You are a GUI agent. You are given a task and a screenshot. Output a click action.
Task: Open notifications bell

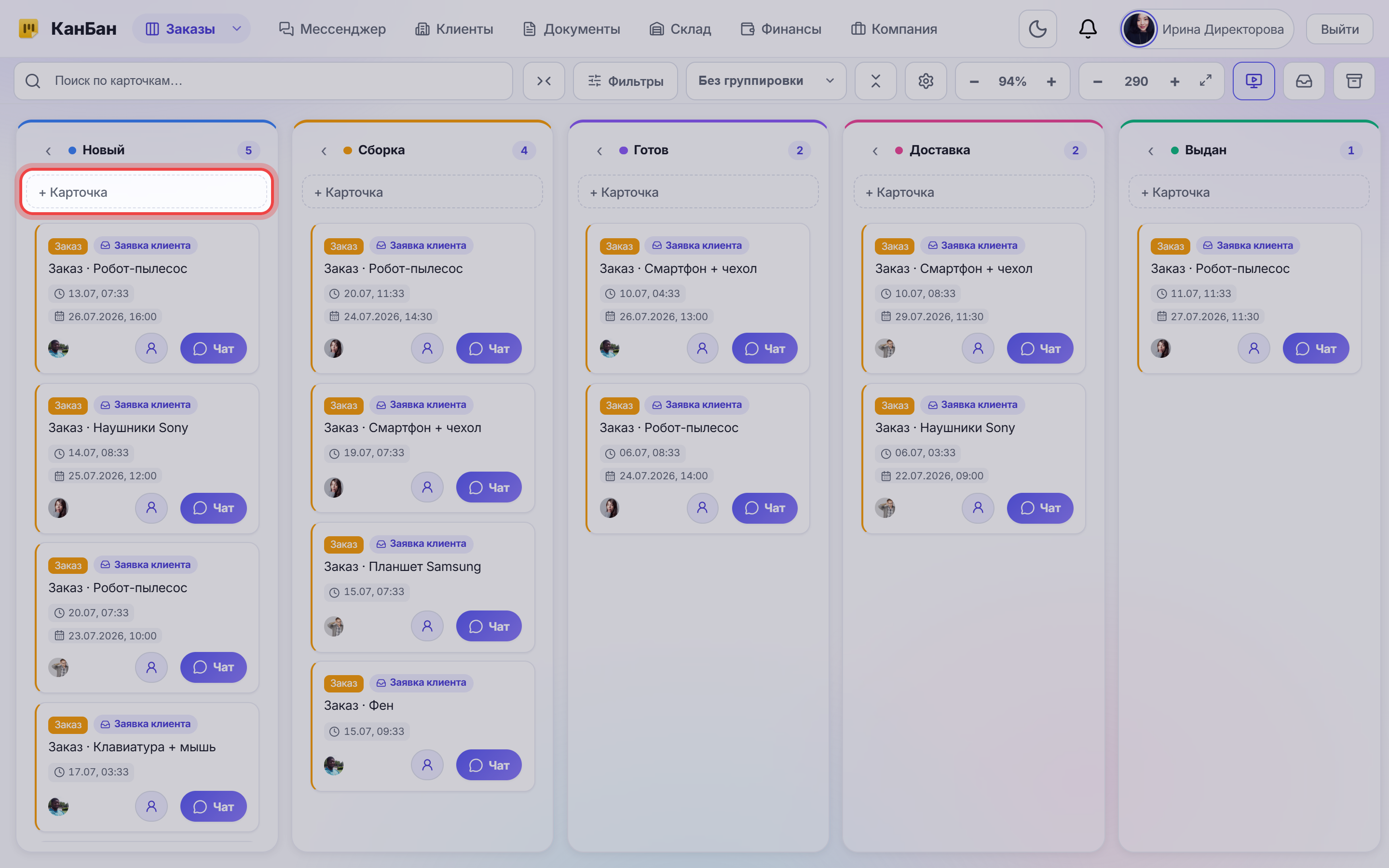click(1088, 29)
